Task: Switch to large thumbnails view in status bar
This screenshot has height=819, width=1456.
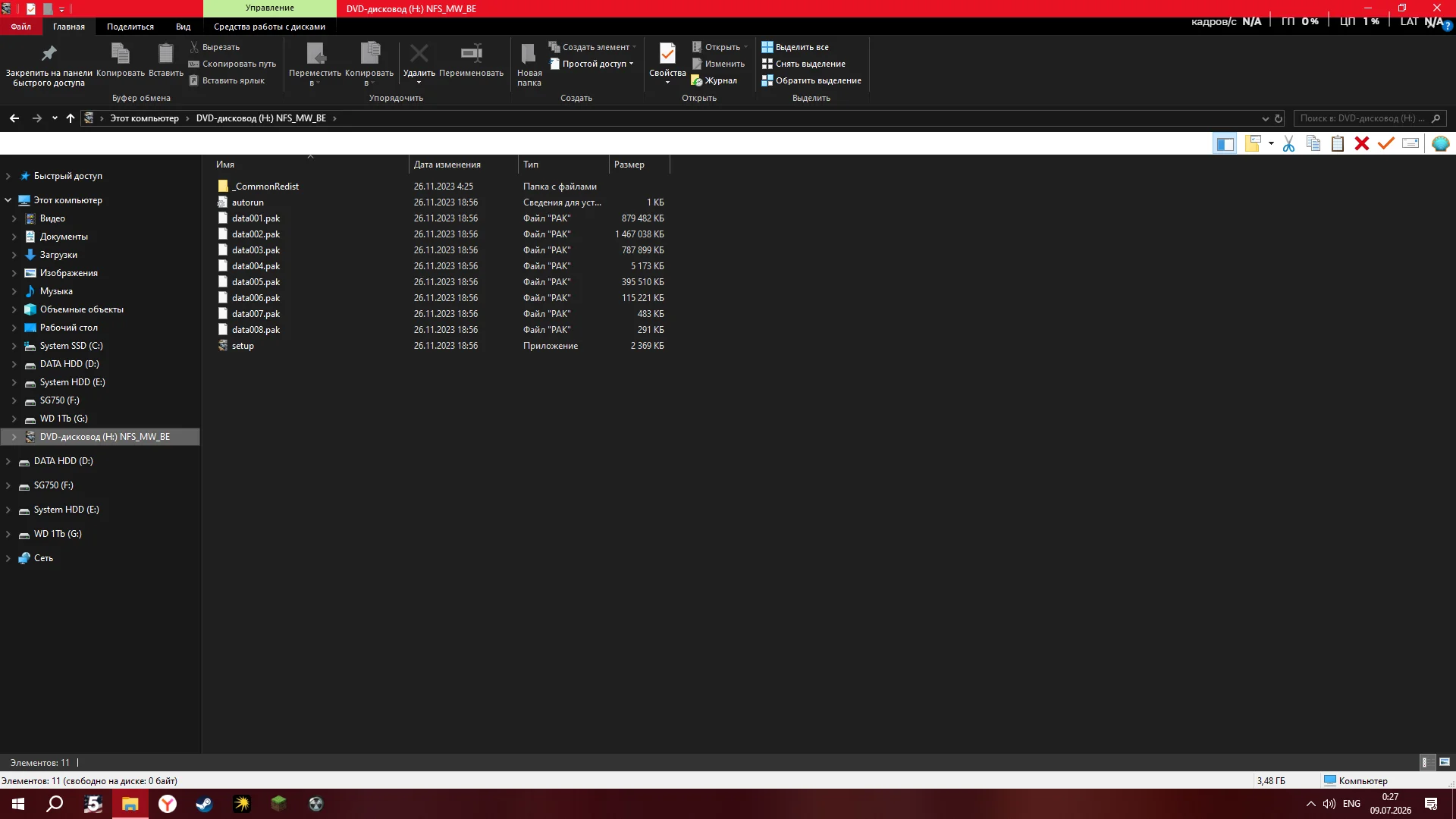Action: pyautogui.click(x=1445, y=762)
